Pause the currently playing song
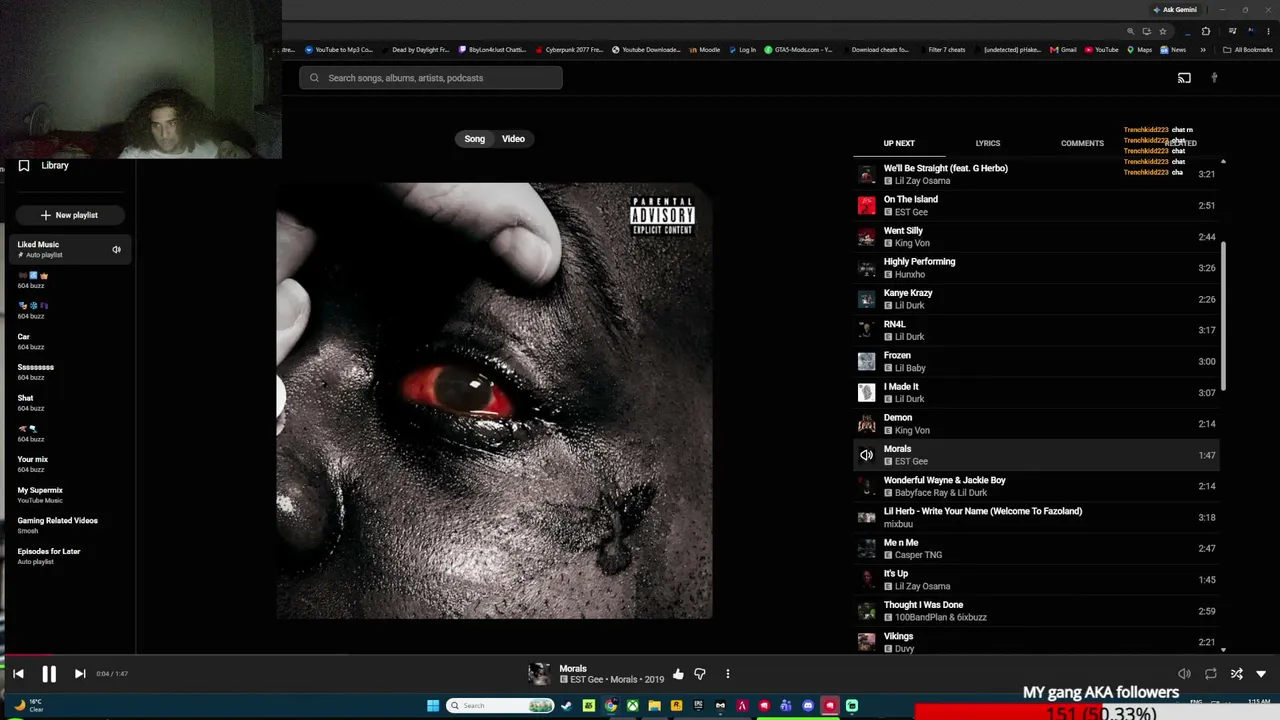 49,674
